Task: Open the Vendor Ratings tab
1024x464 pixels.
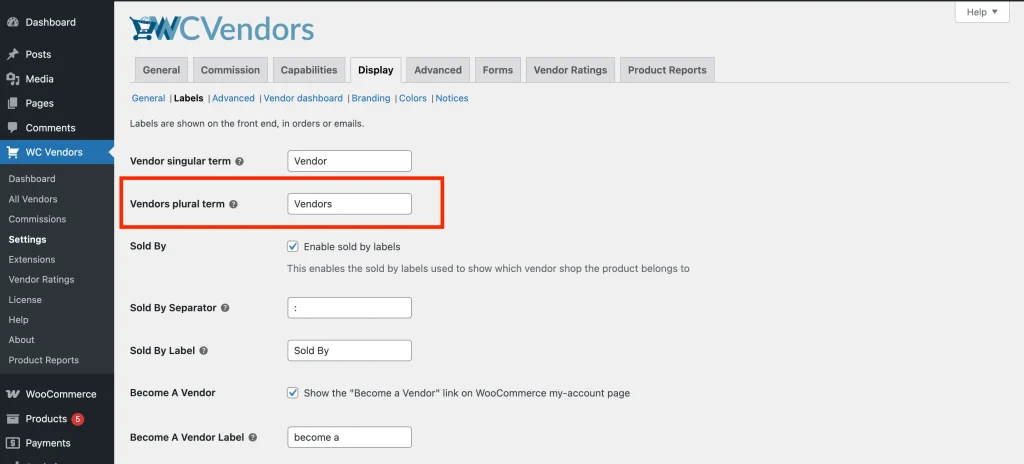Action: [570, 70]
